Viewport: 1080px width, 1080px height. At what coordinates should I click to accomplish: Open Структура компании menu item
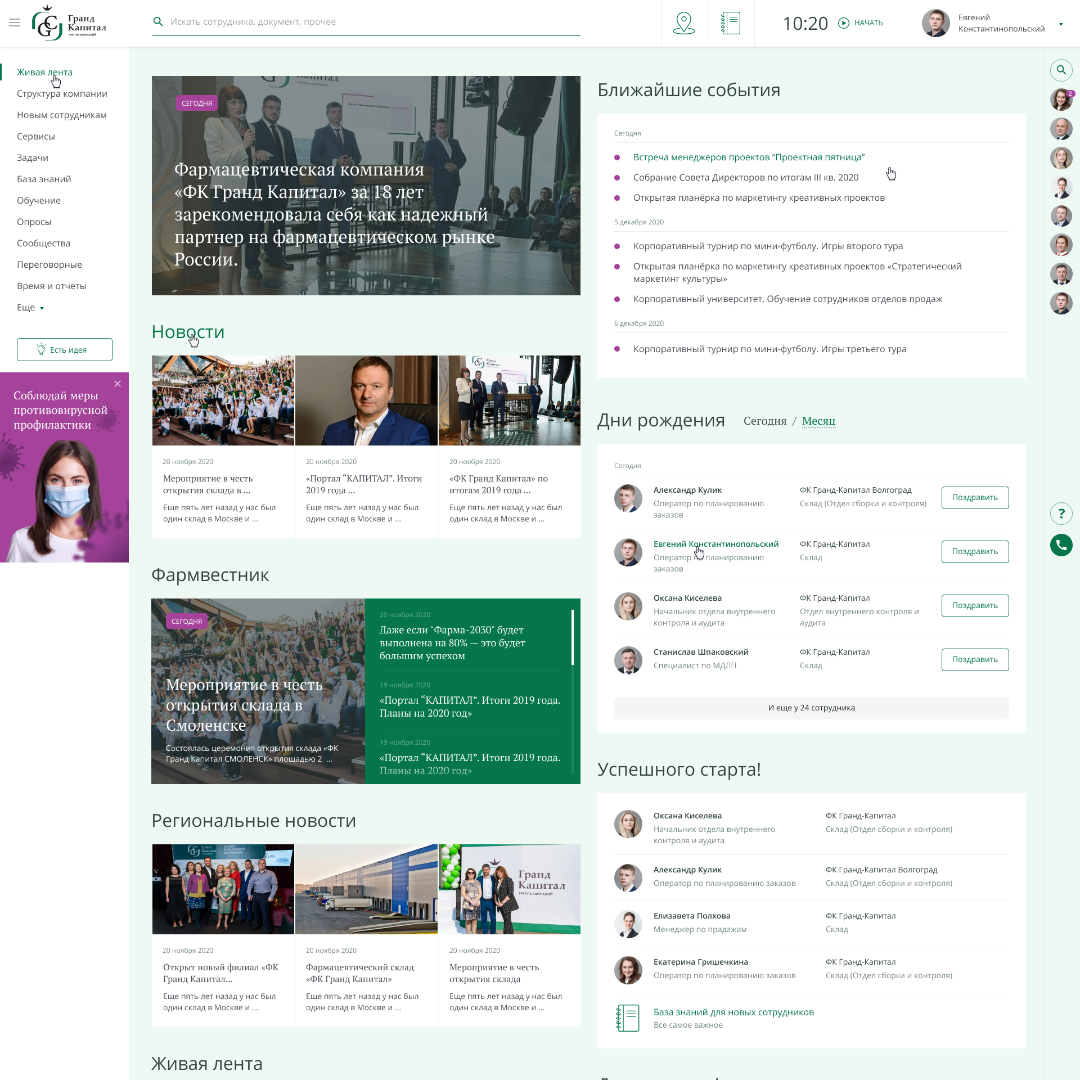point(62,94)
